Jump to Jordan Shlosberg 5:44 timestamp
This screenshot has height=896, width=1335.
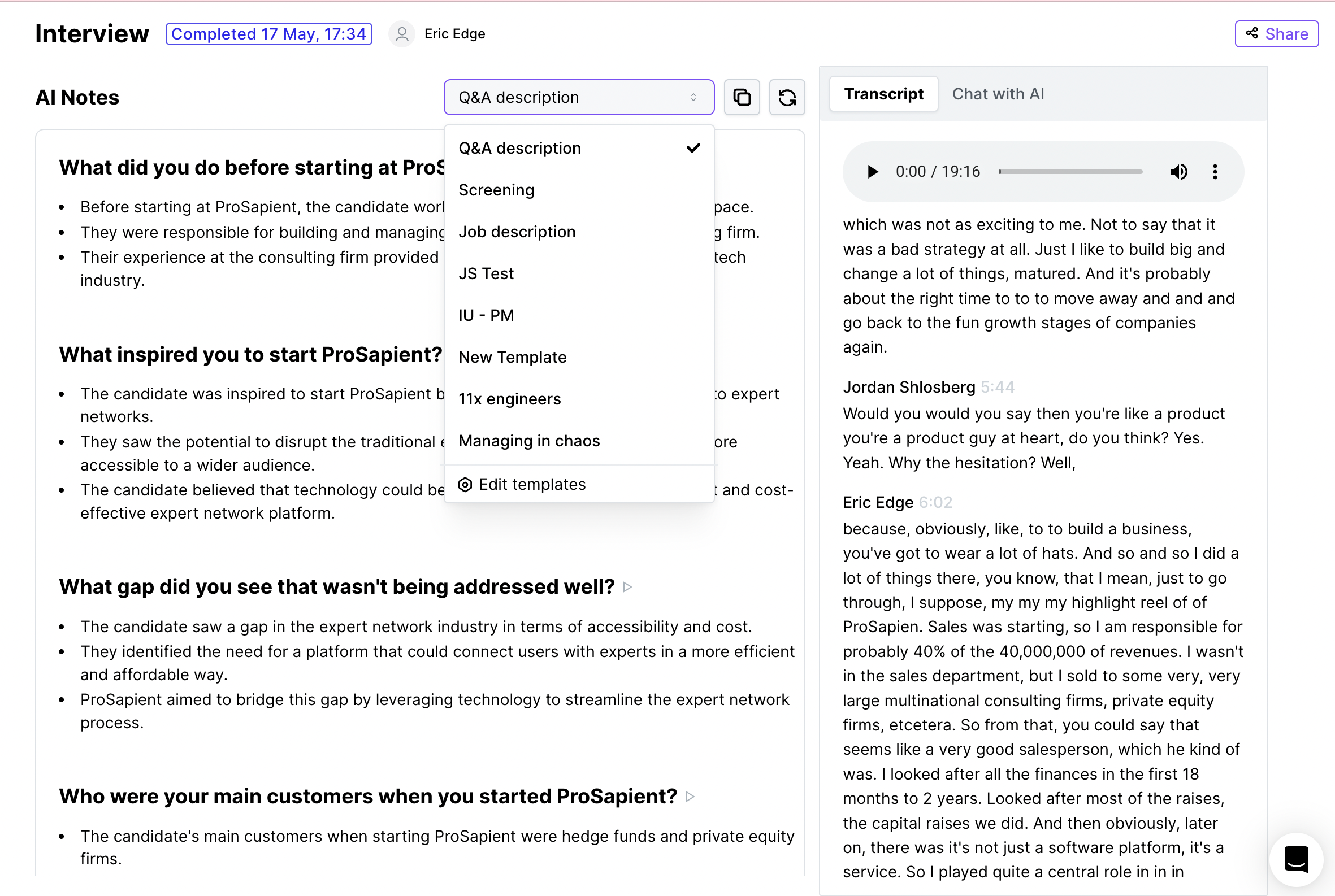tap(997, 388)
